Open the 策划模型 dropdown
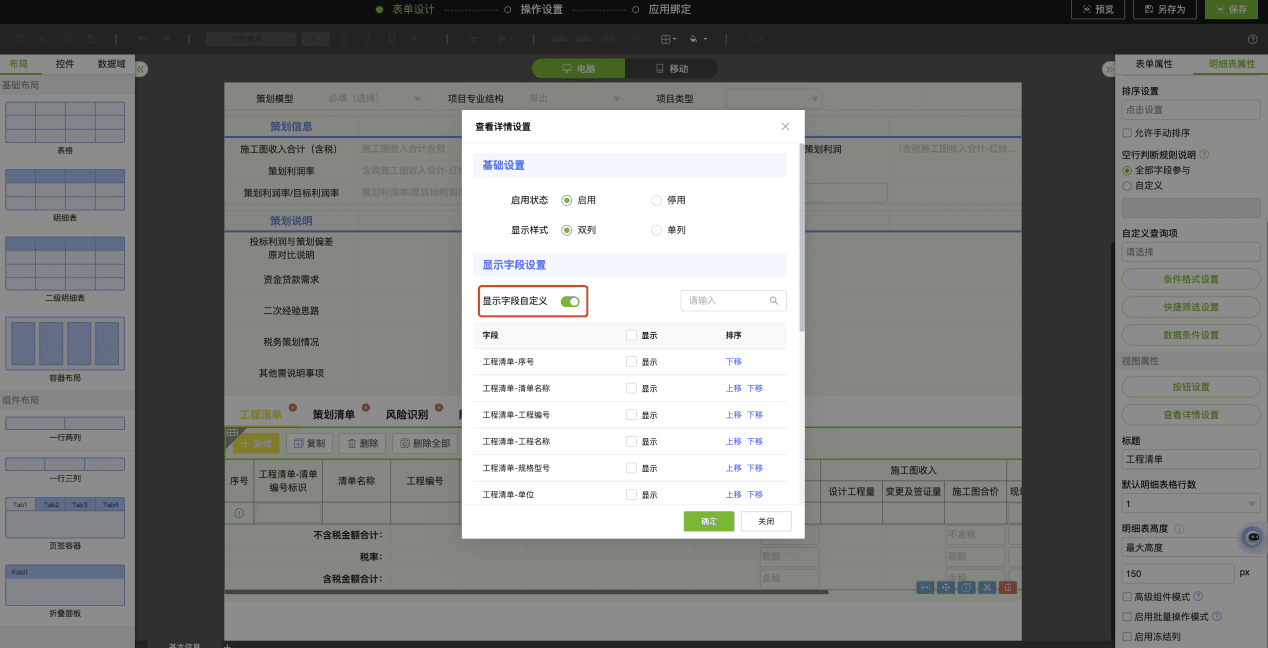Viewport: 1268px width, 648px height. [x=376, y=99]
